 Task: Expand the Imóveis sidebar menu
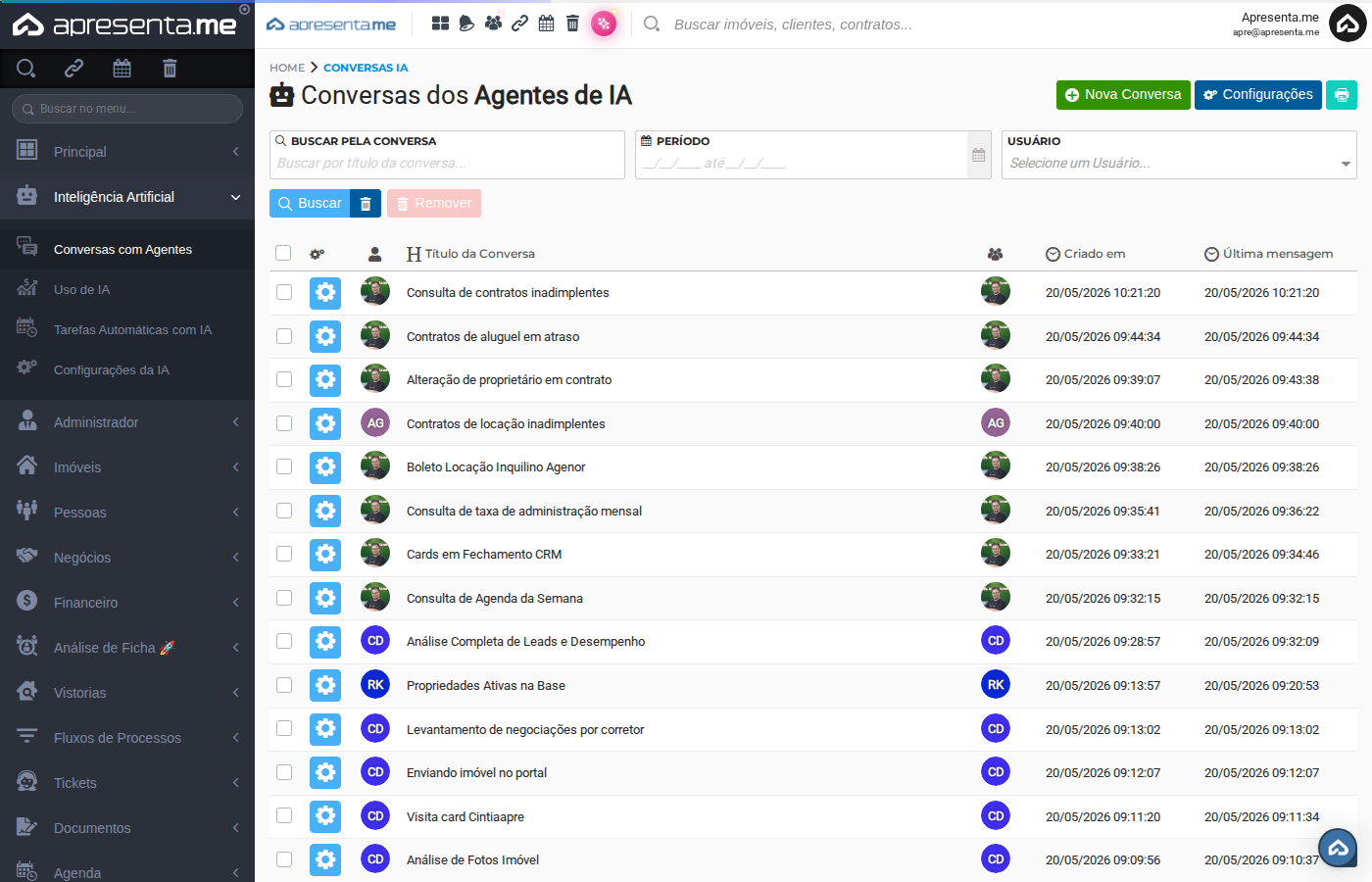(x=127, y=467)
